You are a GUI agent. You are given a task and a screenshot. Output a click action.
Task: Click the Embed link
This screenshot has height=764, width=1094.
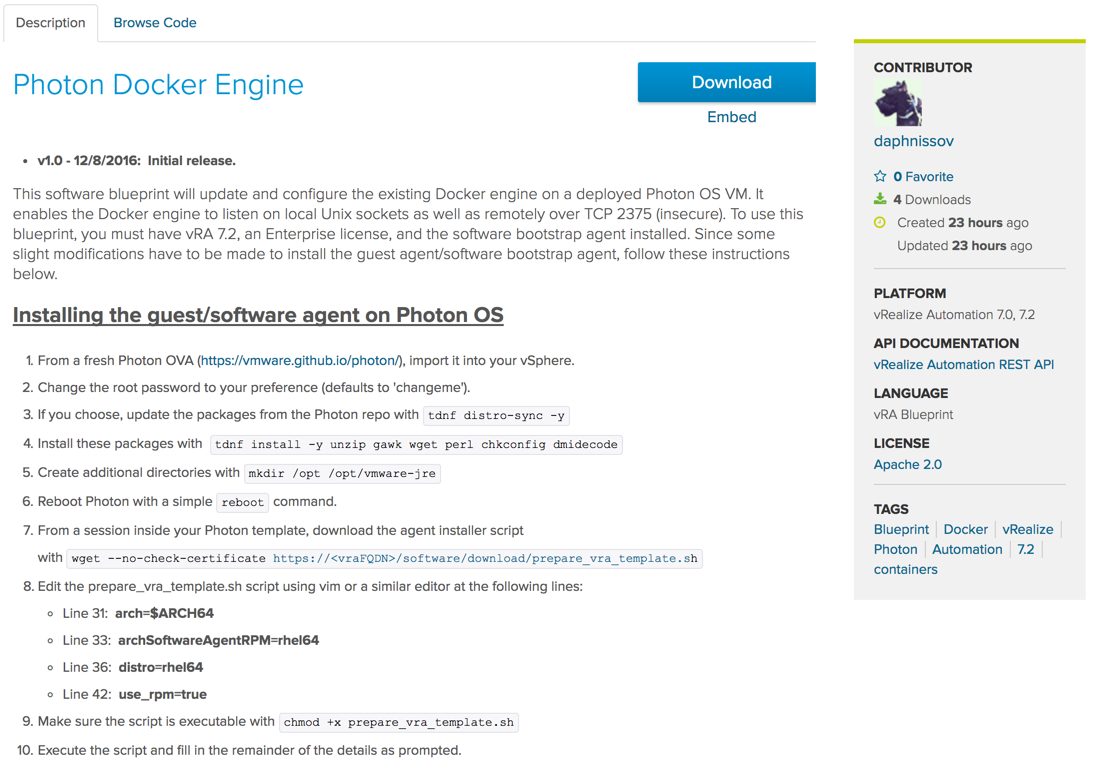pos(731,117)
